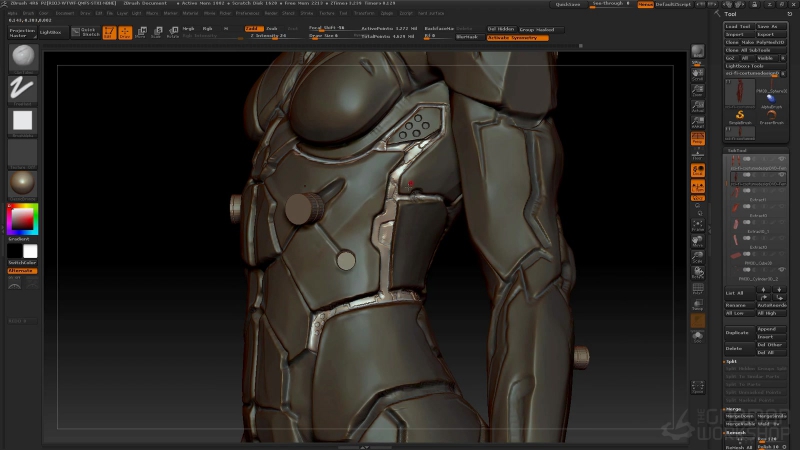800x450 pixels.
Task: Toggle Solo mode
Action: 697,337
